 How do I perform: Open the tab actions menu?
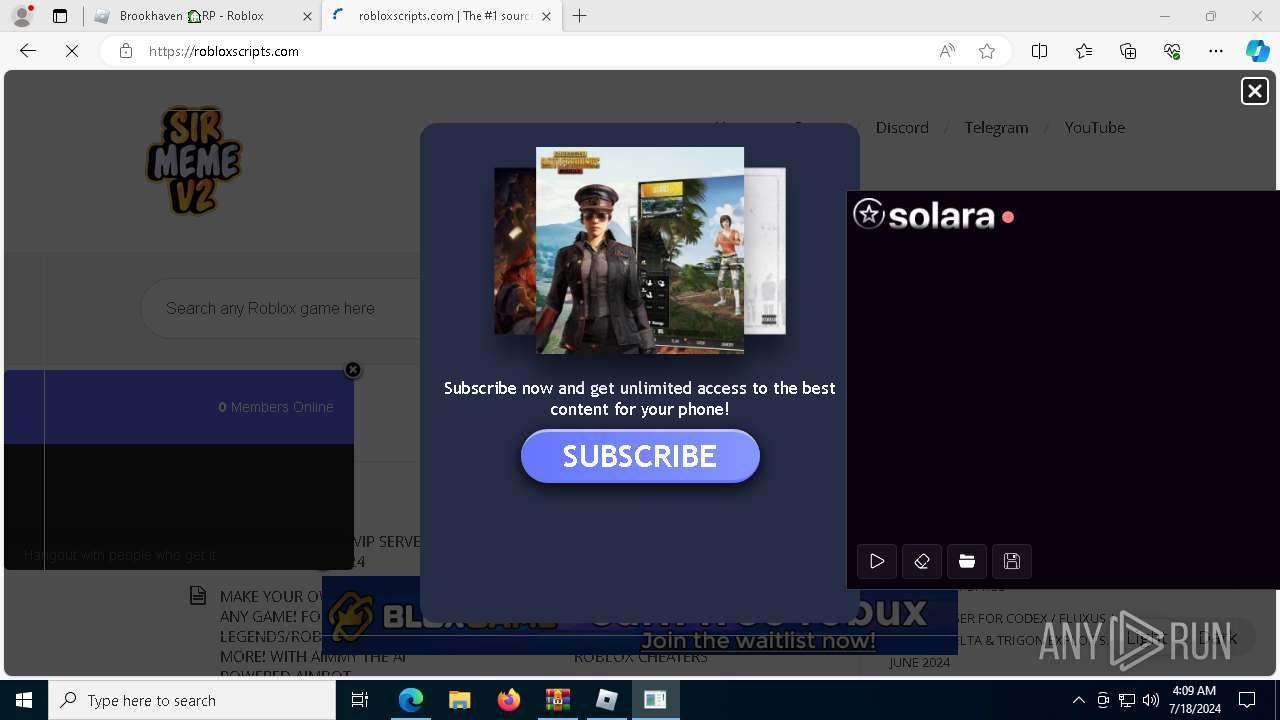pyautogui.click(x=60, y=16)
